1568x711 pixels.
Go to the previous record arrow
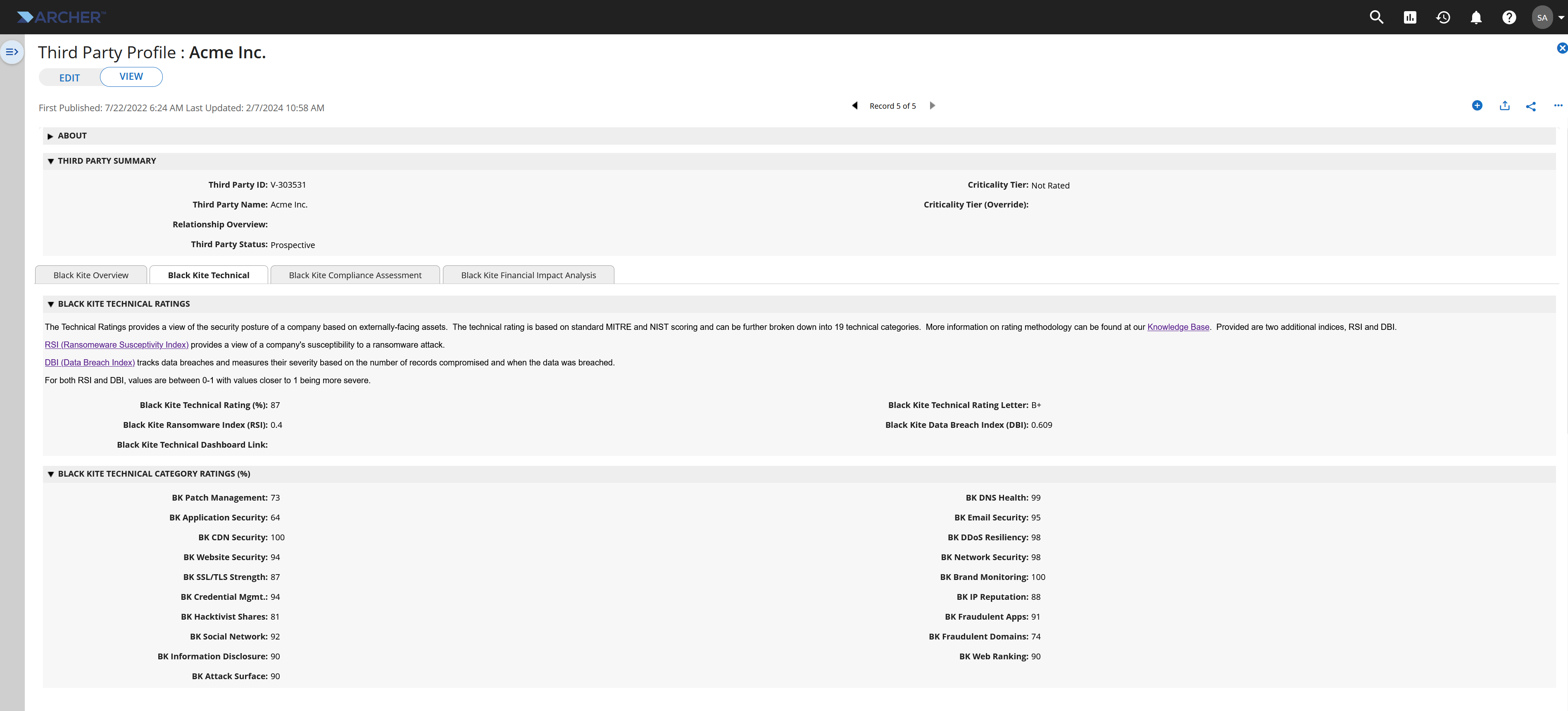pos(854,105)
